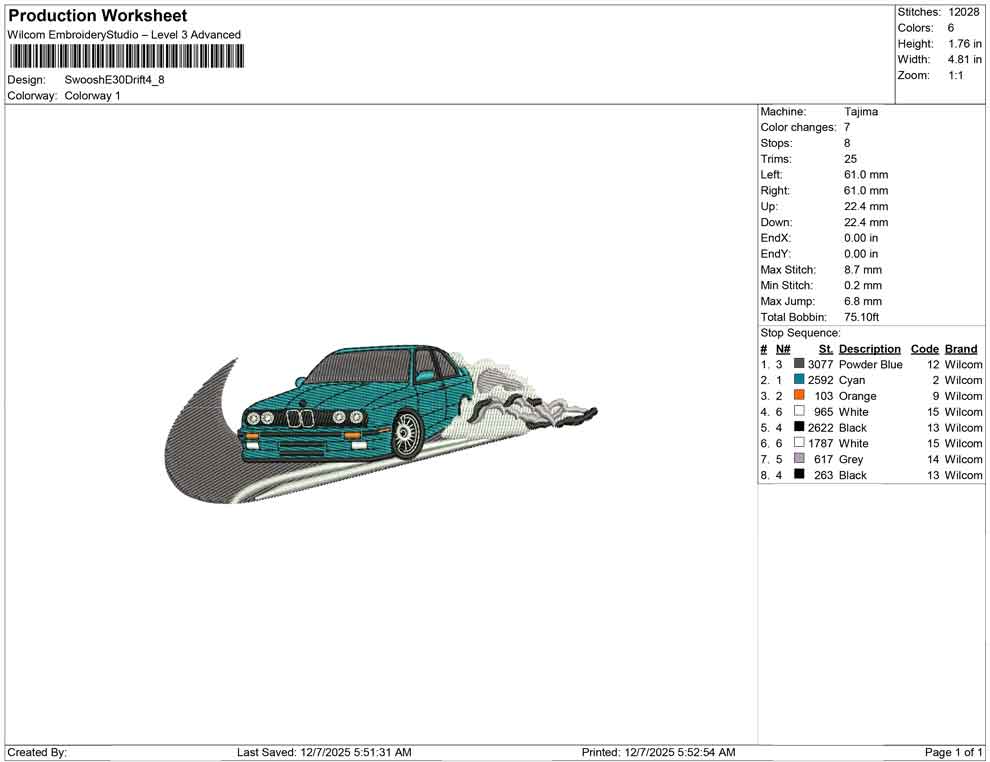Click stitch count "3077" in stop sequence
Image resolution: width=990 pixels, height=762 pixels.
pos(821,364)
